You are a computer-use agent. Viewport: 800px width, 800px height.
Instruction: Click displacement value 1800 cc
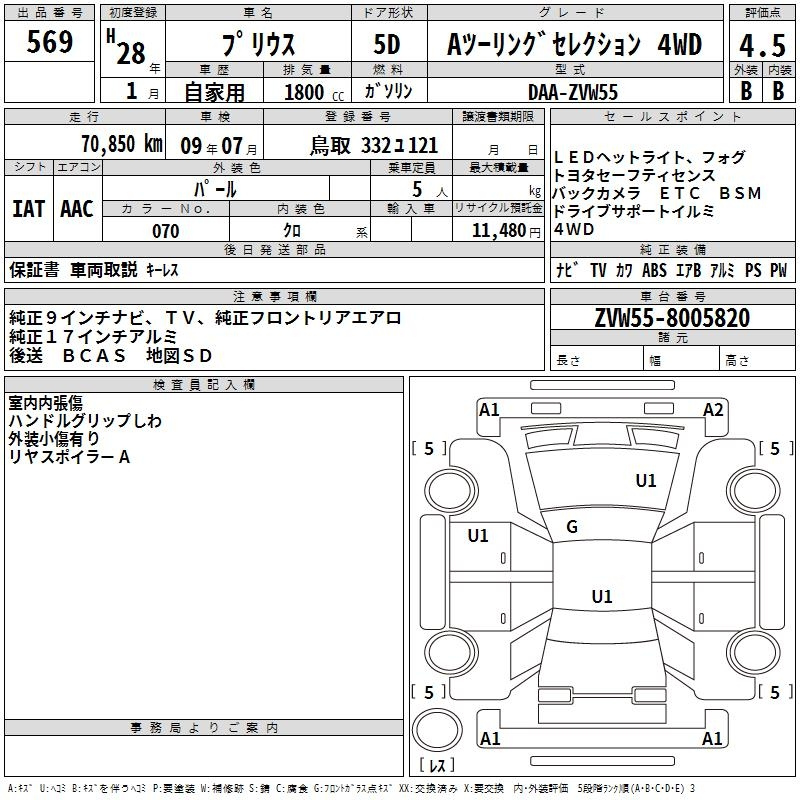click(x=314, y=92)
